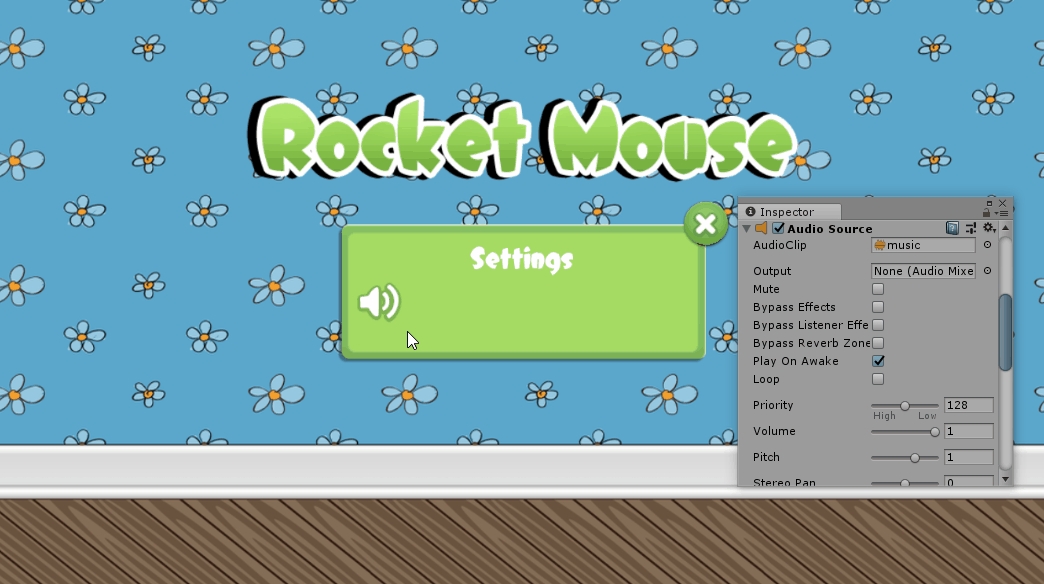
Task: Click the Volume slider handle
Action: 935,432
